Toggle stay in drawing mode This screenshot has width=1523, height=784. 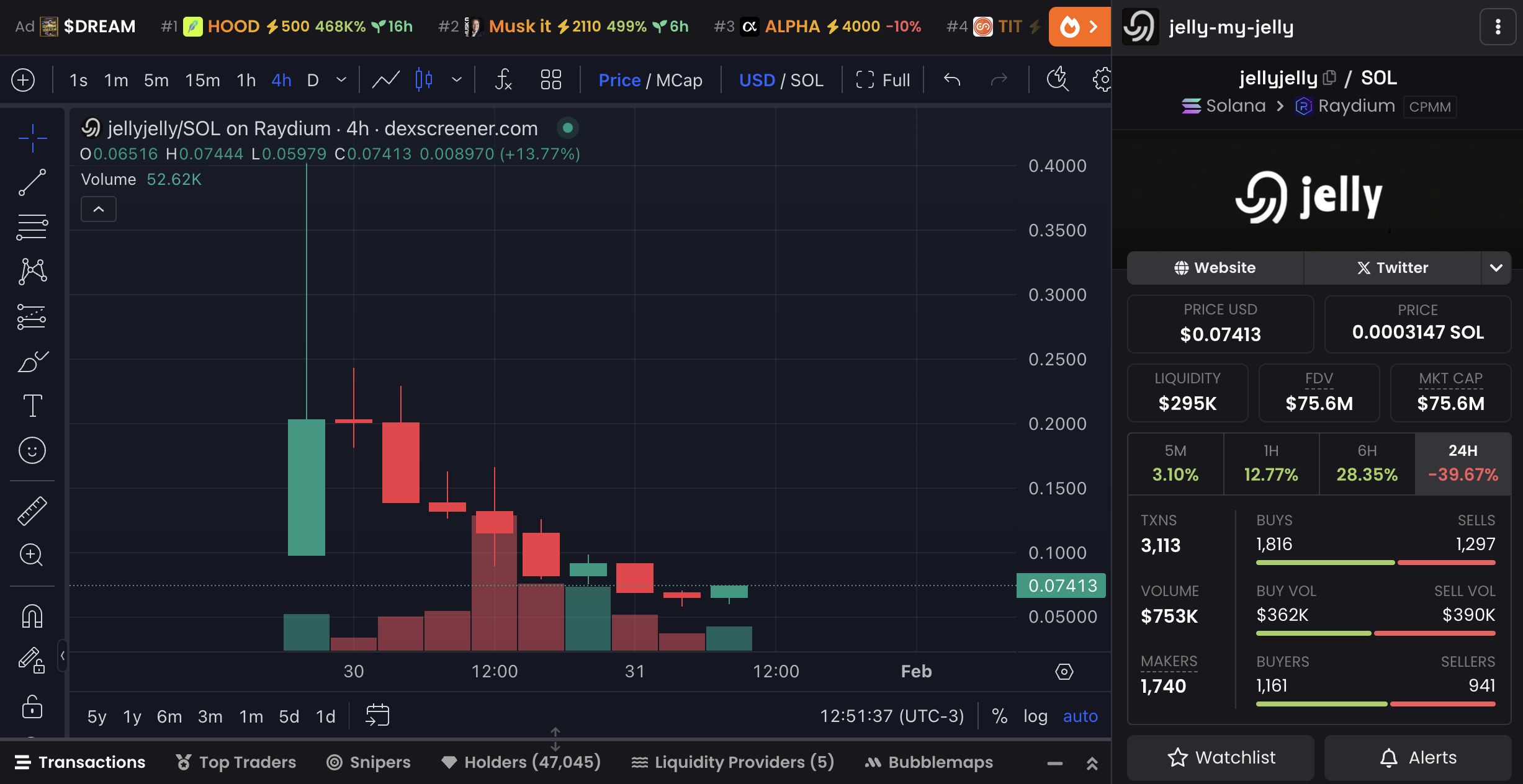point(32,660)
